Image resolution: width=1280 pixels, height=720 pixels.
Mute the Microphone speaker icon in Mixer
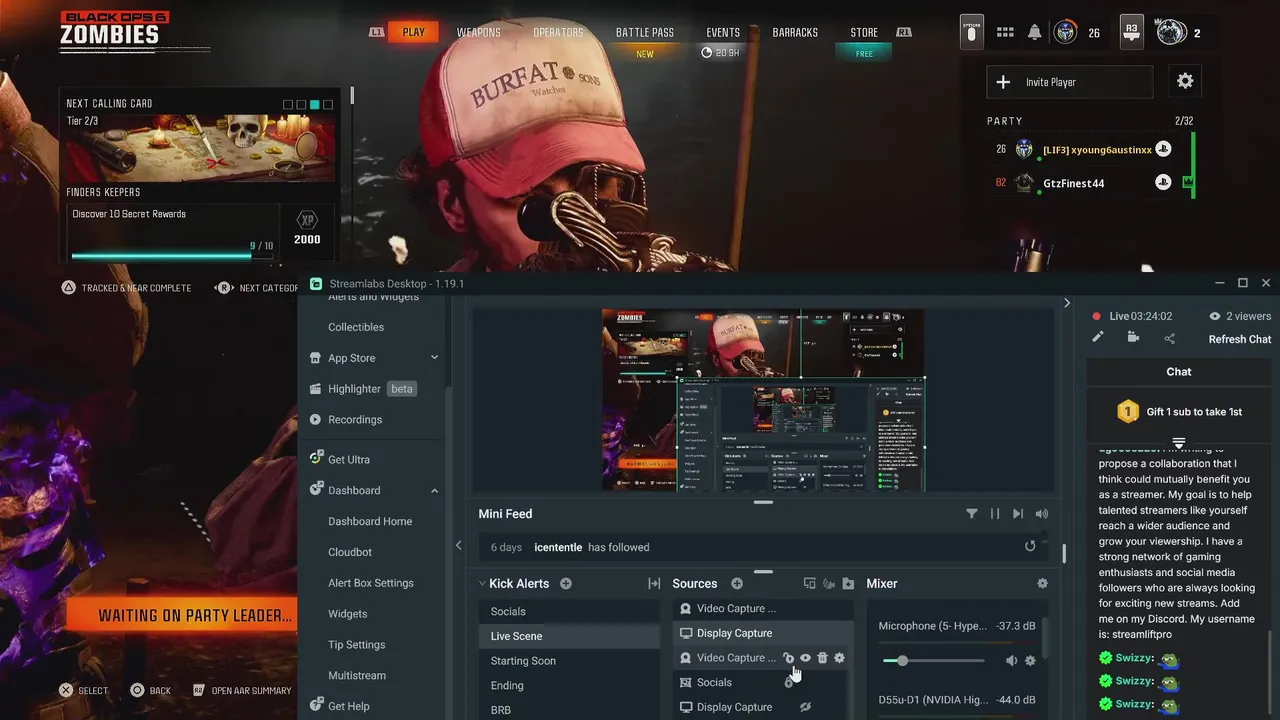coord(1011,661)
